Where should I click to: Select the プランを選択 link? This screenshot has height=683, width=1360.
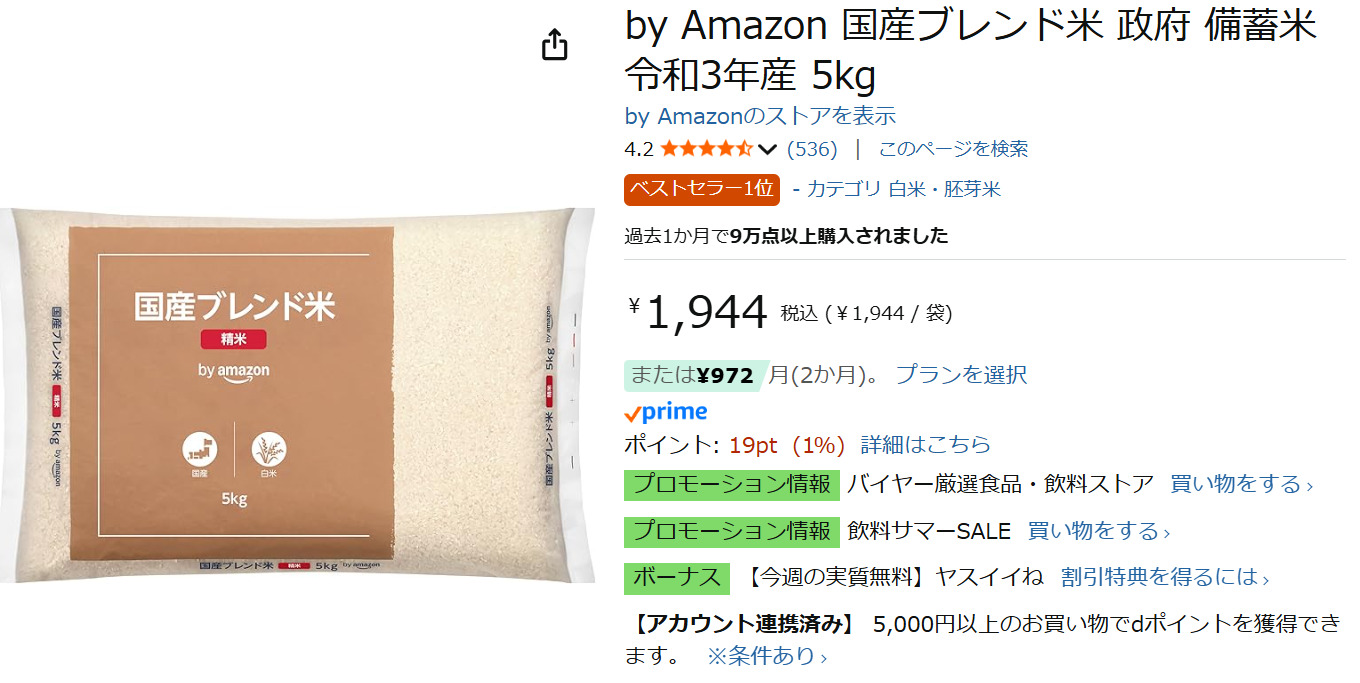tap(960, 376)
